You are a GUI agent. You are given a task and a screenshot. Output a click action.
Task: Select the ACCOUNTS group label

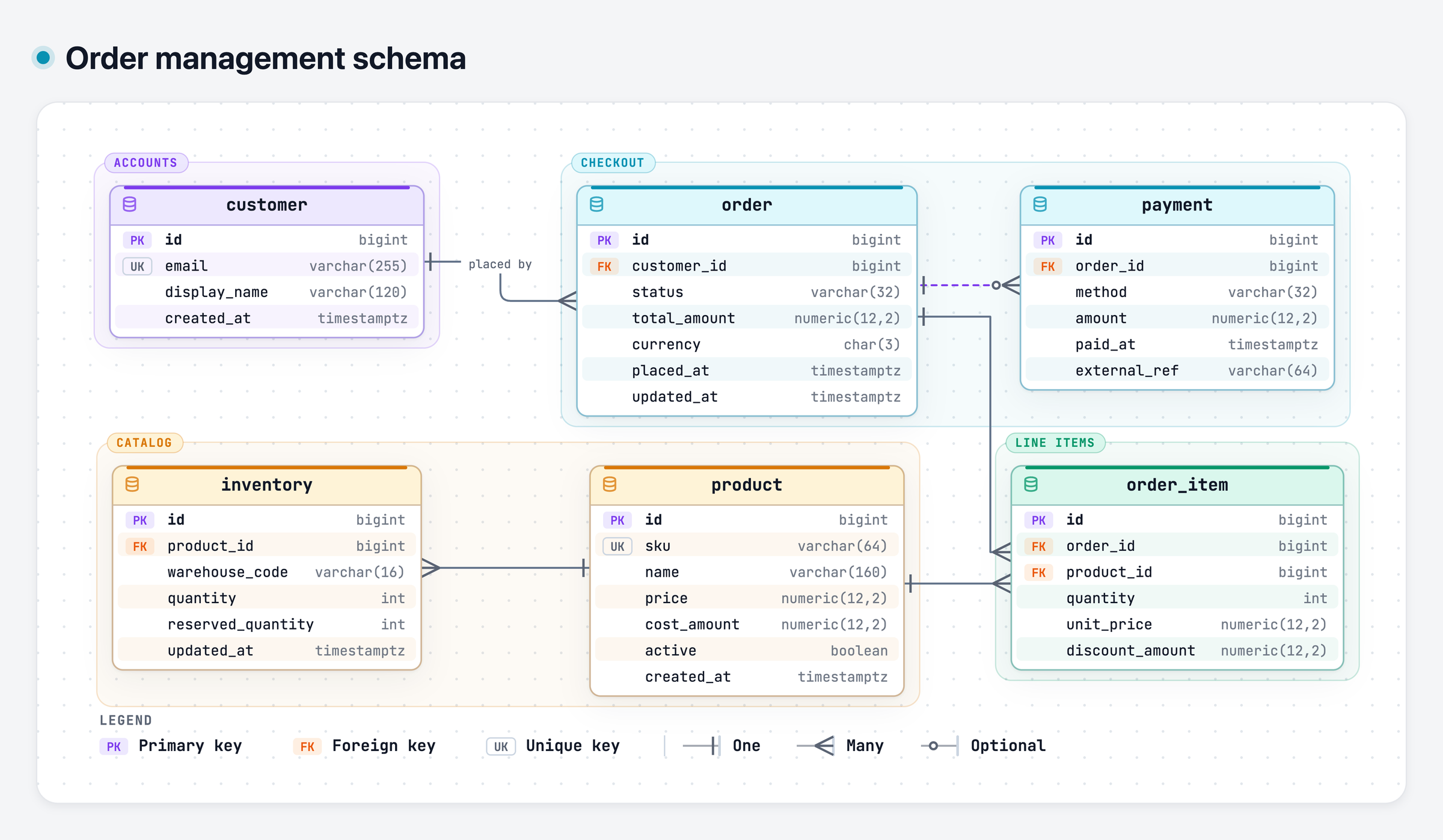146,162
